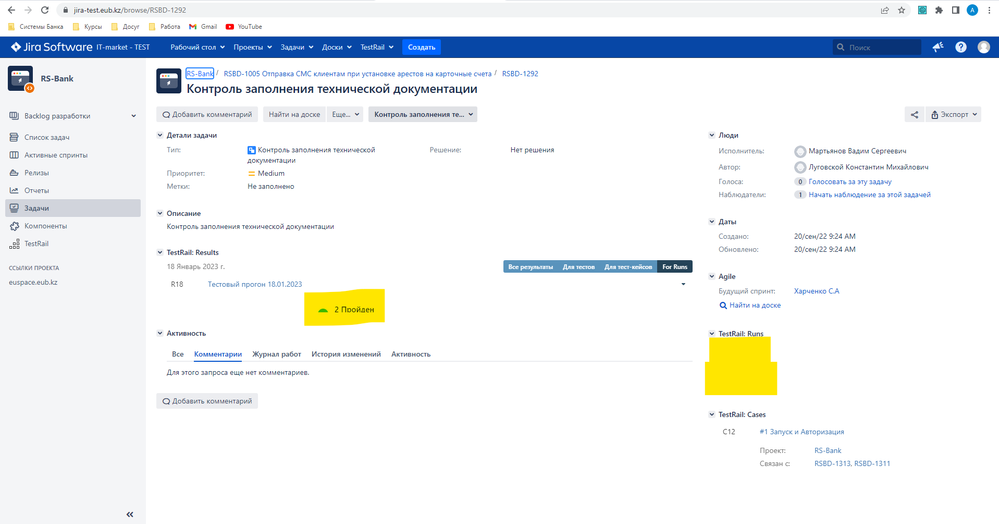Screen dimensions: 999x524
Task: Open the feedback megaphone icon
Action: (x=938, y=47)
